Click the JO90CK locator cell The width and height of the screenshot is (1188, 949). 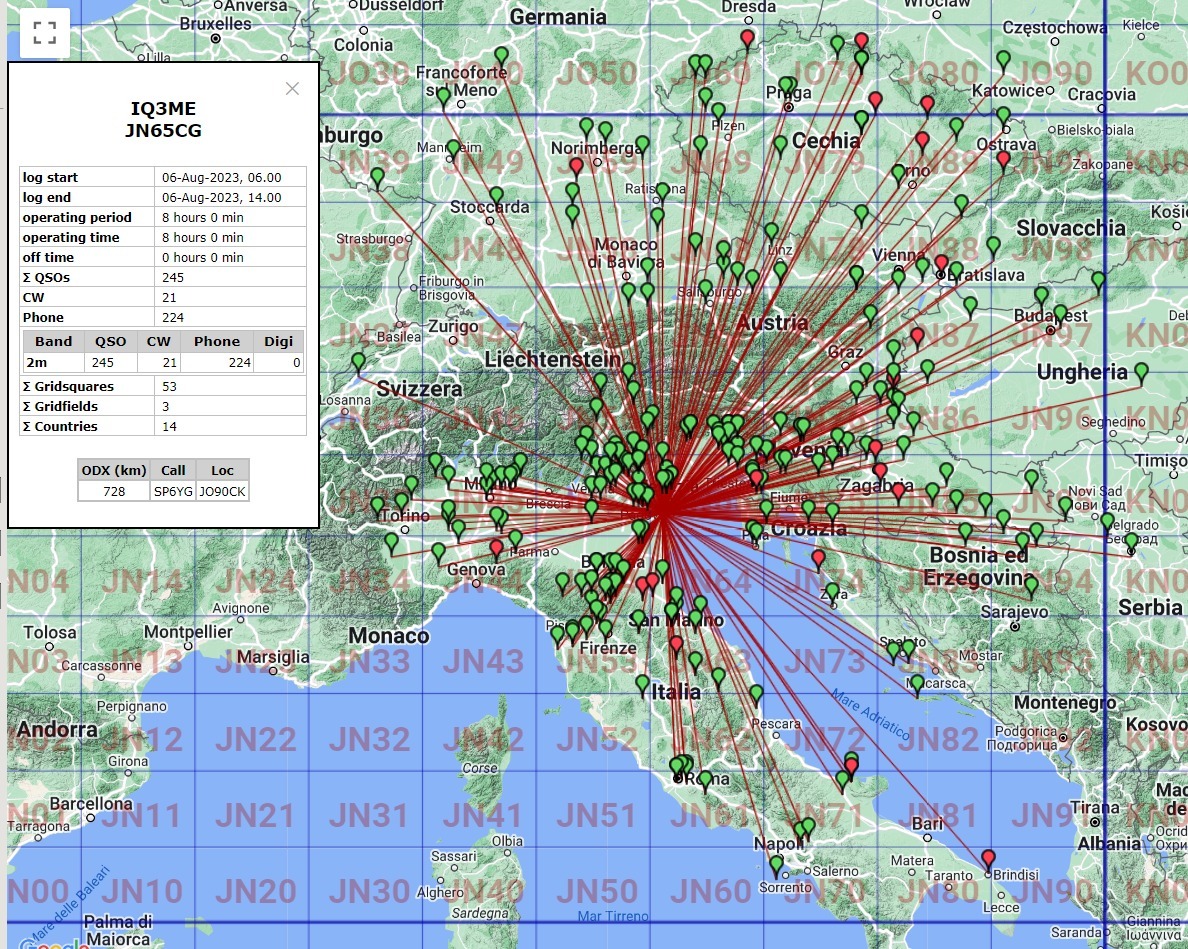(222, 492)
